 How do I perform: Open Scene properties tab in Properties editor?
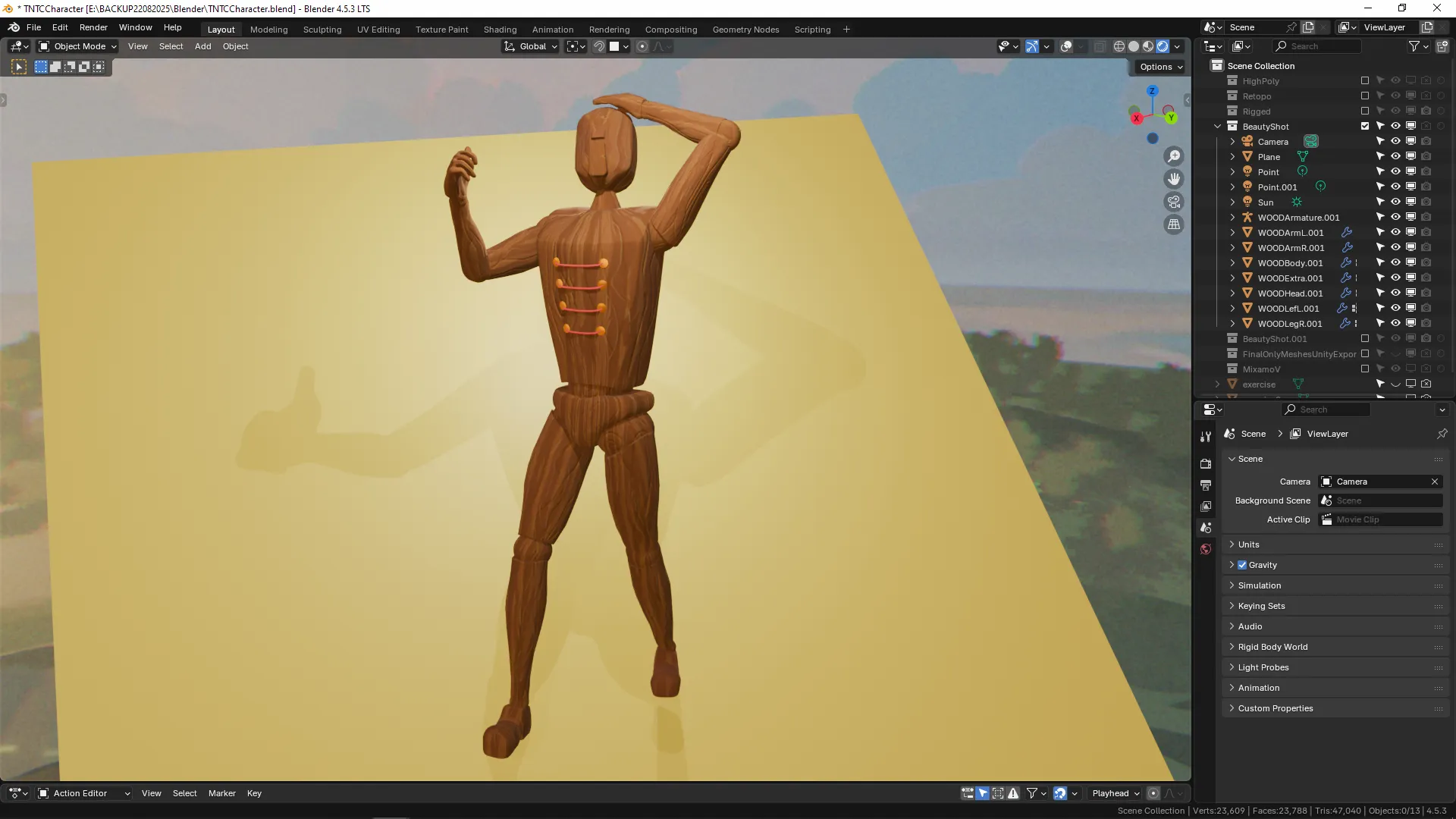click(x=1206, y=527)
